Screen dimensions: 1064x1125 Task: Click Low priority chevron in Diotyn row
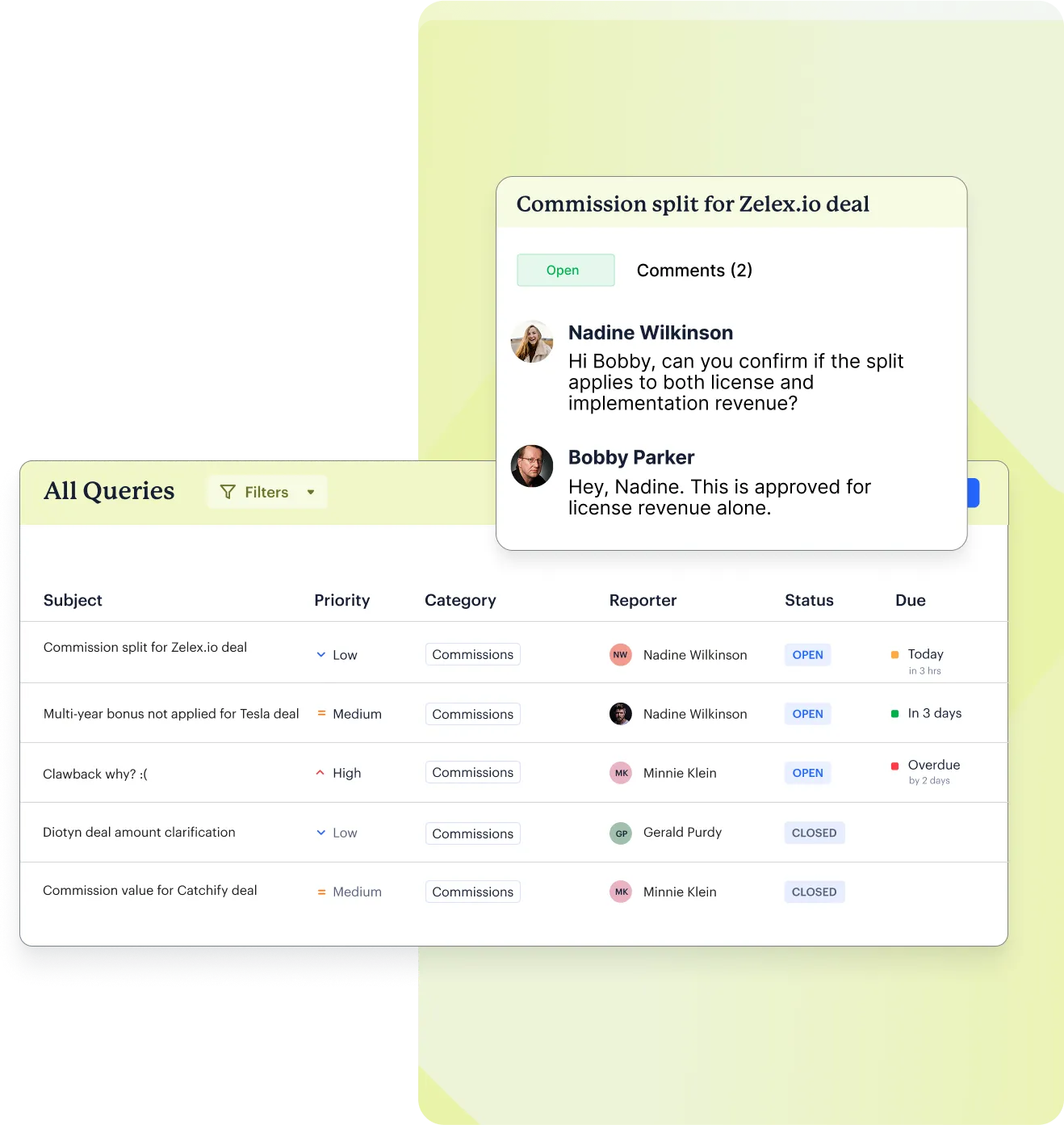[x=321, y=833]
